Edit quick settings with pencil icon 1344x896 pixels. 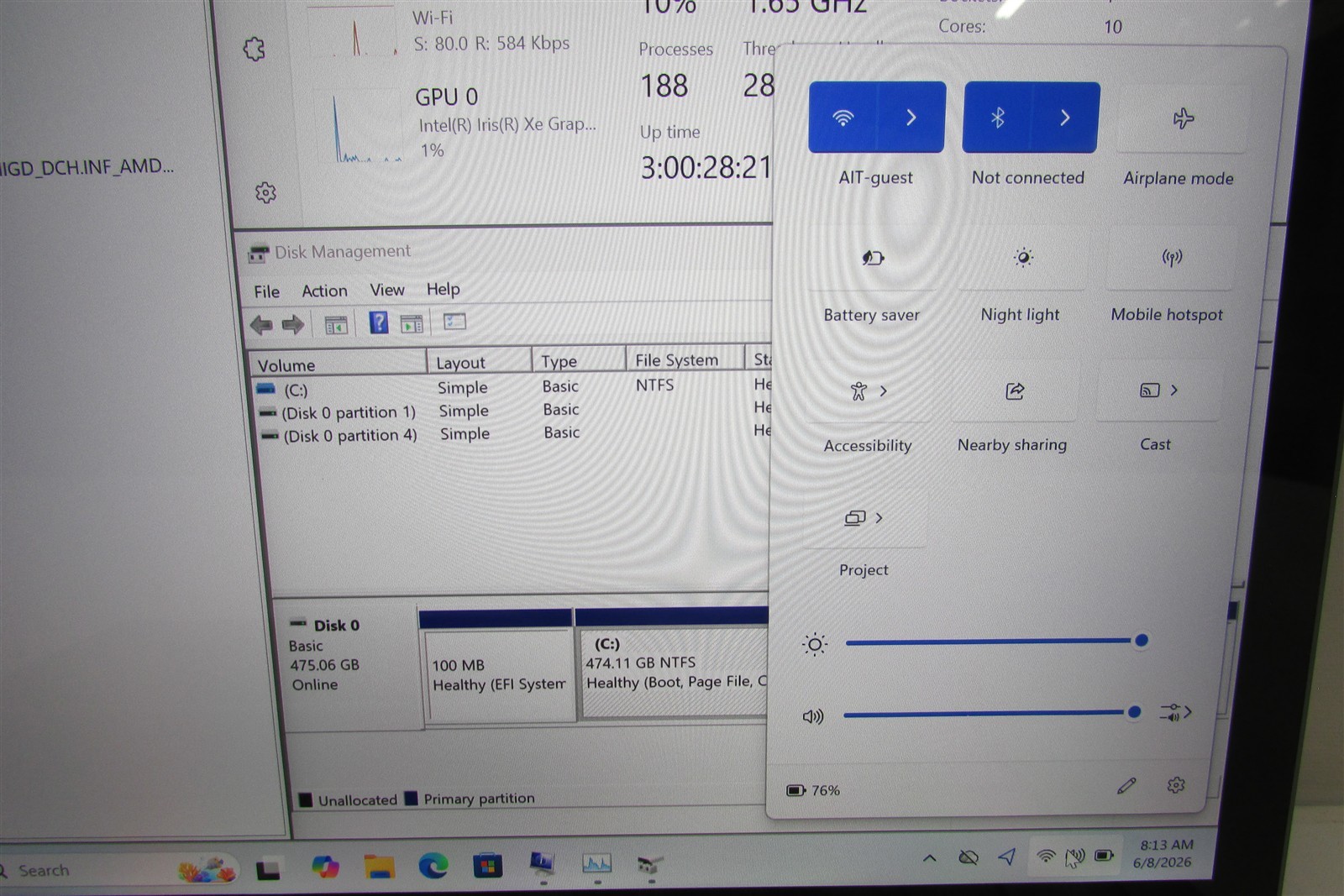[1126, 786]
